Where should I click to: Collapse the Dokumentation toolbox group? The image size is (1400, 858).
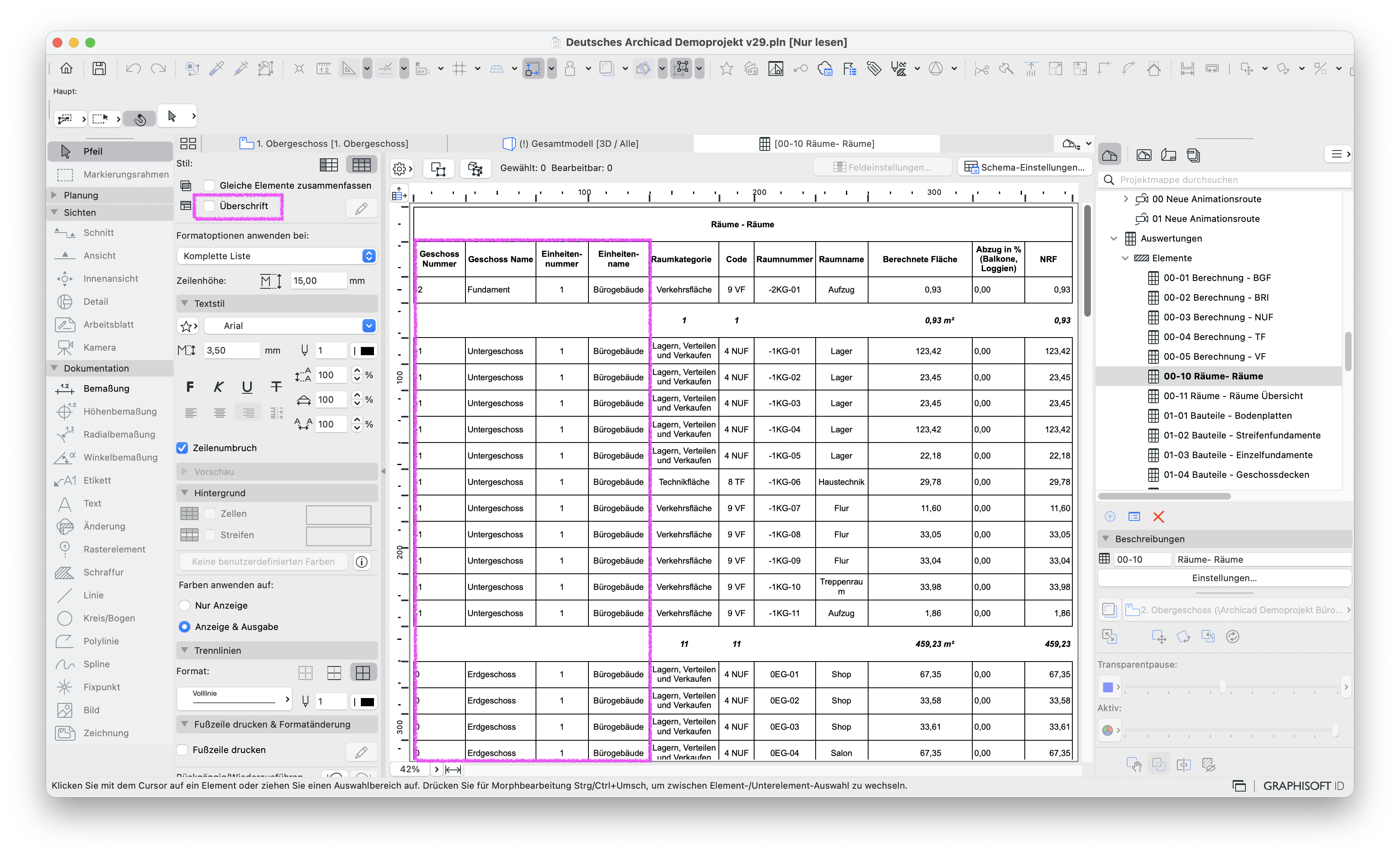point(55,368)
